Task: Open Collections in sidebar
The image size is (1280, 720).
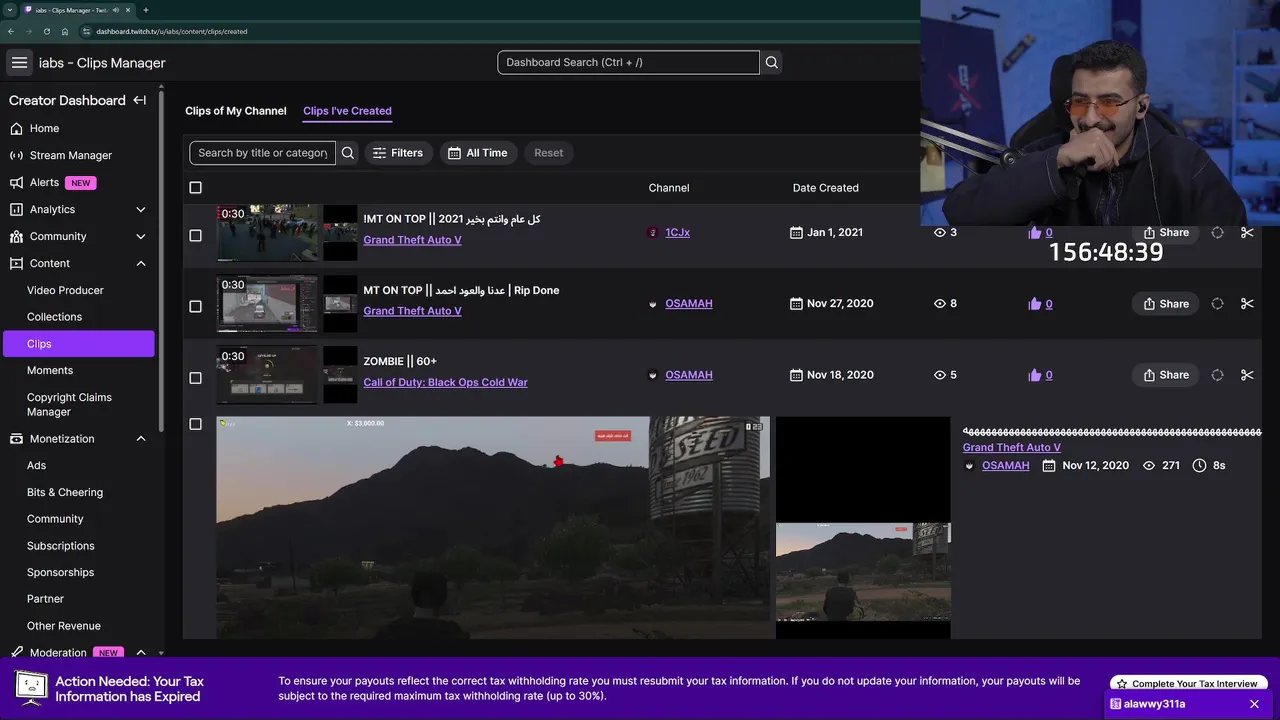Action: [x=54, y=317]
